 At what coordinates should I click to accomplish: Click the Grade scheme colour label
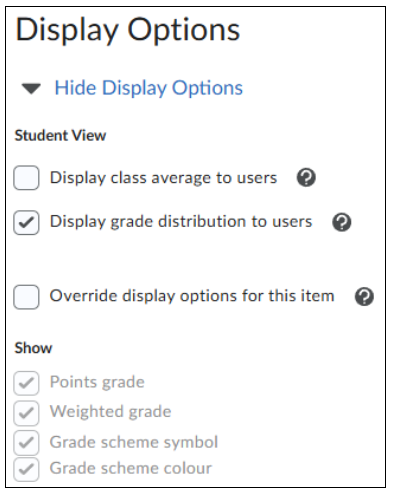[131, 468]
